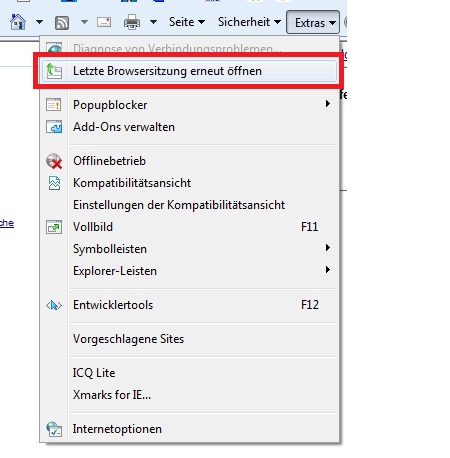Expand the Symbolleisten submenu arrow
Image resolution: width=450 pixels, height=458 pixels.
(328, 248)
